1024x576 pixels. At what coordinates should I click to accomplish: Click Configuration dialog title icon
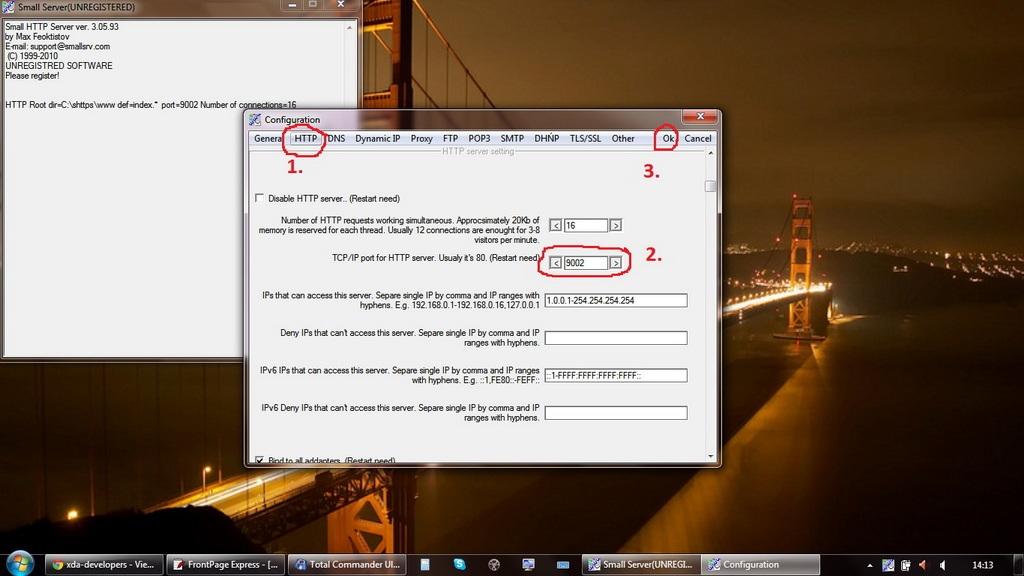point(255,120)
